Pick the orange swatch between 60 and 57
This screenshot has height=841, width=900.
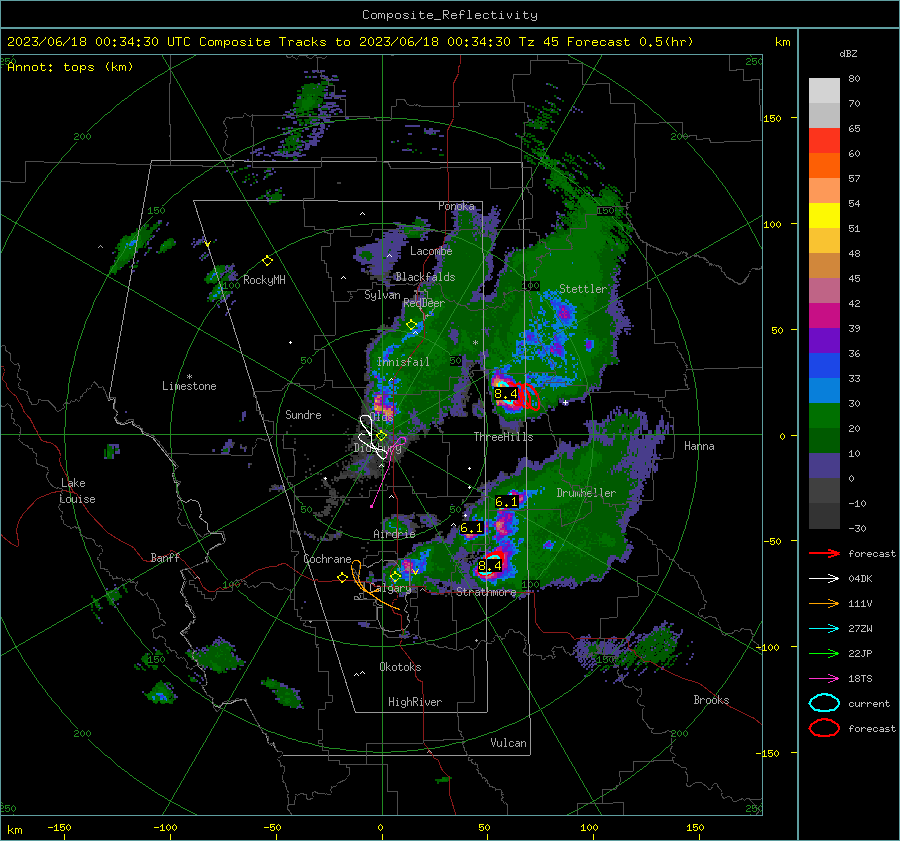point(824,166)
